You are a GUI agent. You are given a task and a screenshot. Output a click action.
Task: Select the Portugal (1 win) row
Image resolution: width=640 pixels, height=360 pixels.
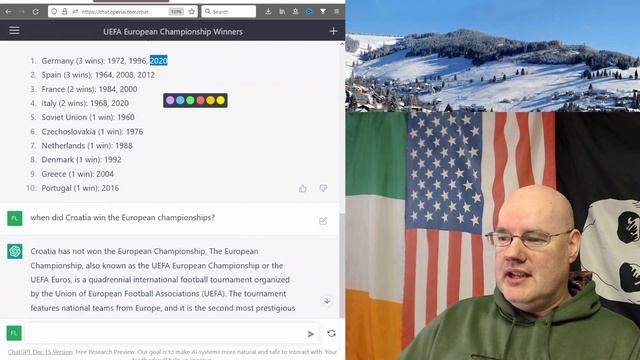(x=80, y=188)
